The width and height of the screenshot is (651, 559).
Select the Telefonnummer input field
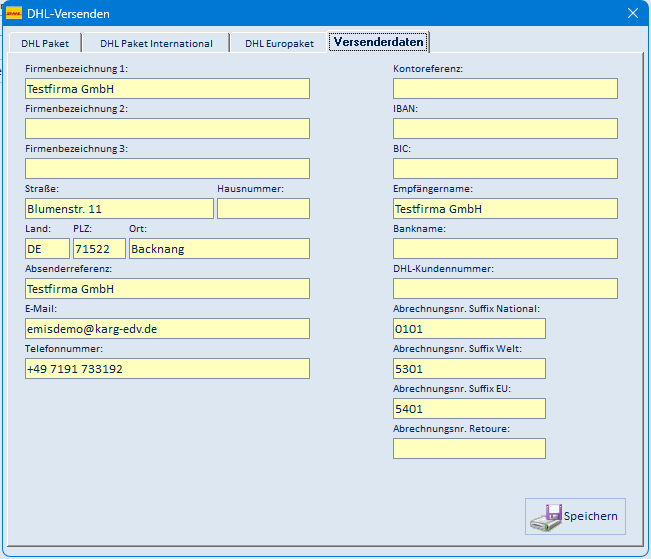[167, 368]
